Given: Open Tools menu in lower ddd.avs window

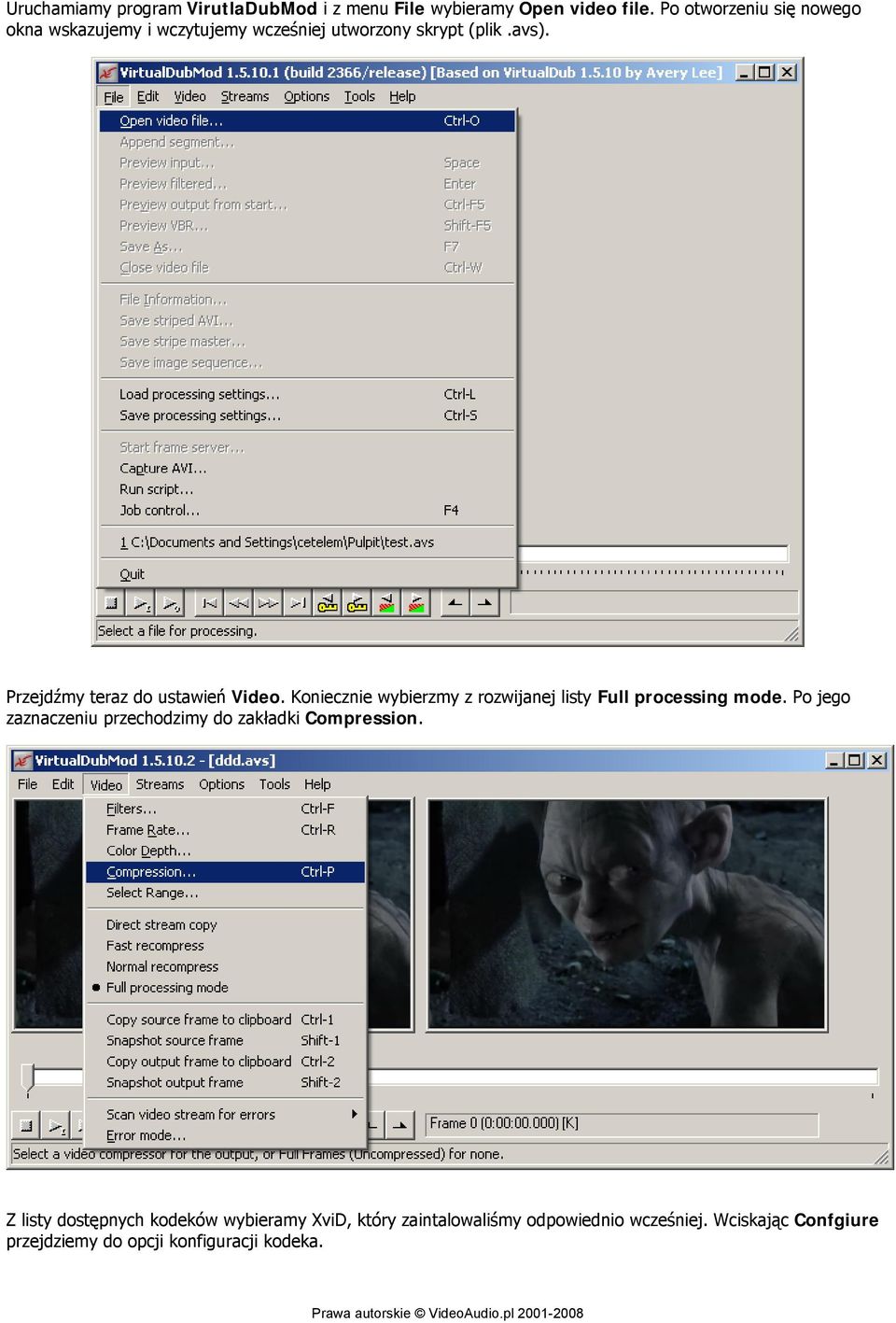Looking at the screenshot, I should 274,784.
